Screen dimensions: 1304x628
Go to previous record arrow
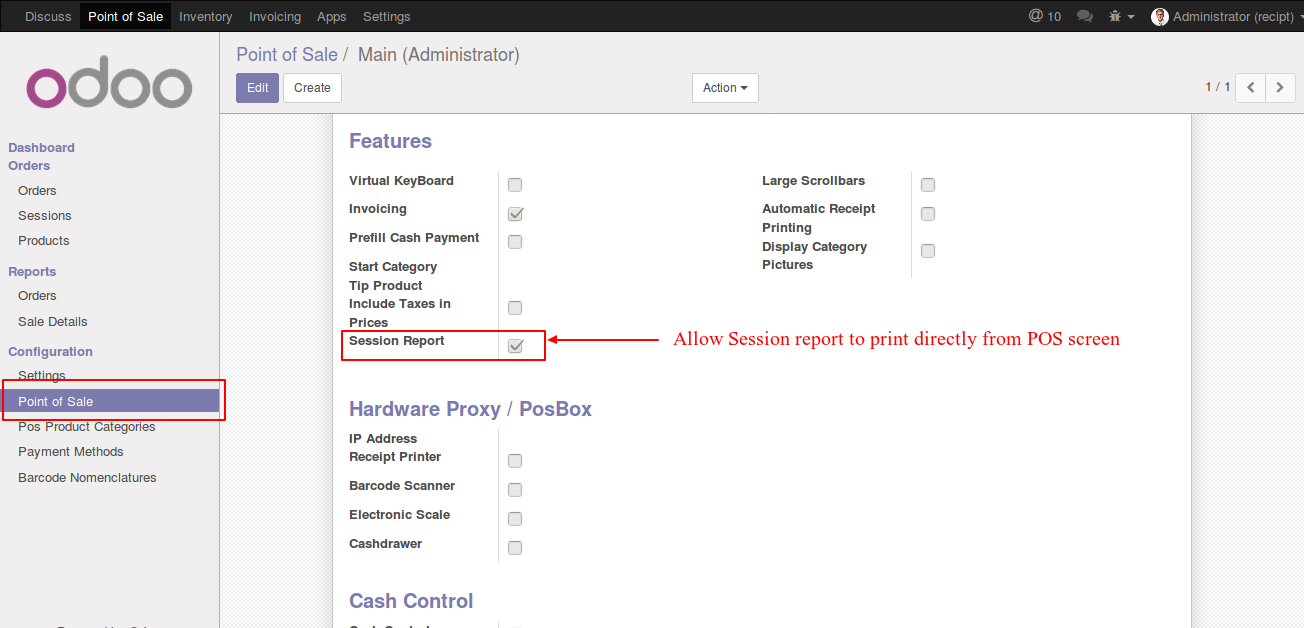click(x=1250, y=88)
